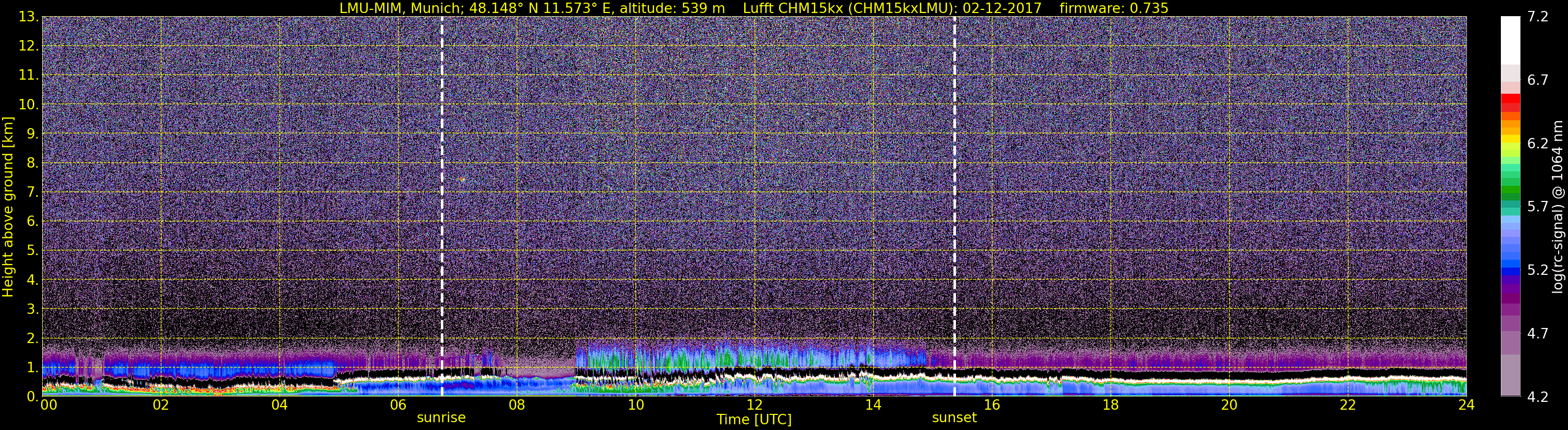This screenshot has width=1568, height=430.
Task: Click the colorbar value "7.2"
Action: 1538,17
